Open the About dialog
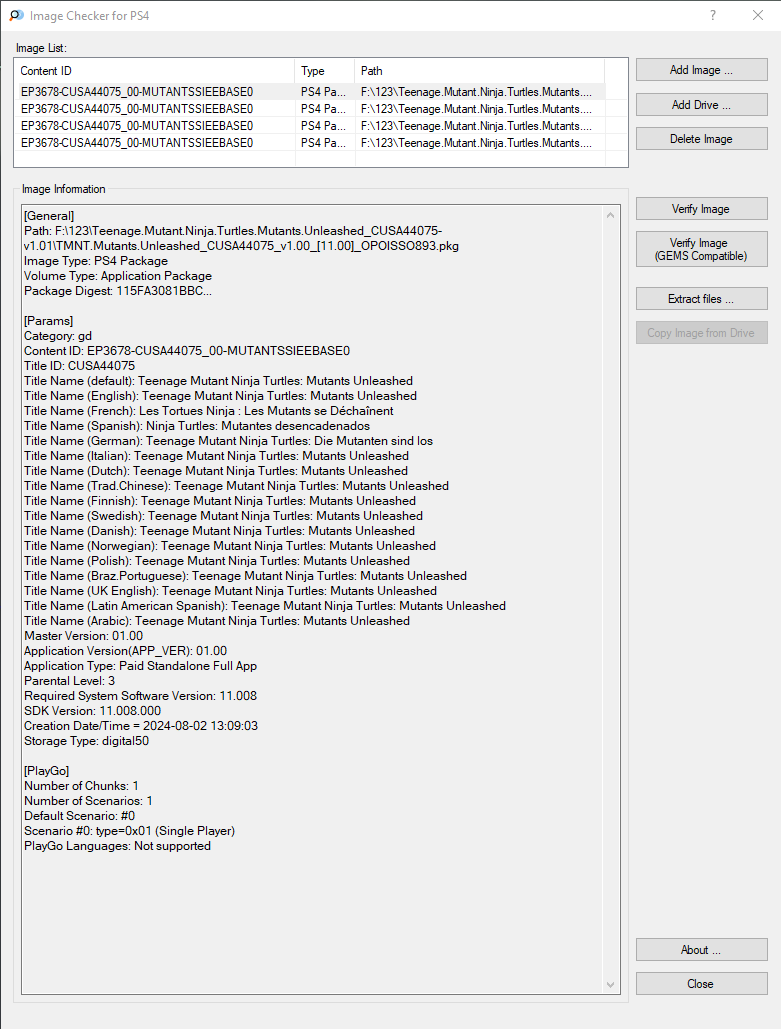781x1029 pixels. tap(702, 950)
